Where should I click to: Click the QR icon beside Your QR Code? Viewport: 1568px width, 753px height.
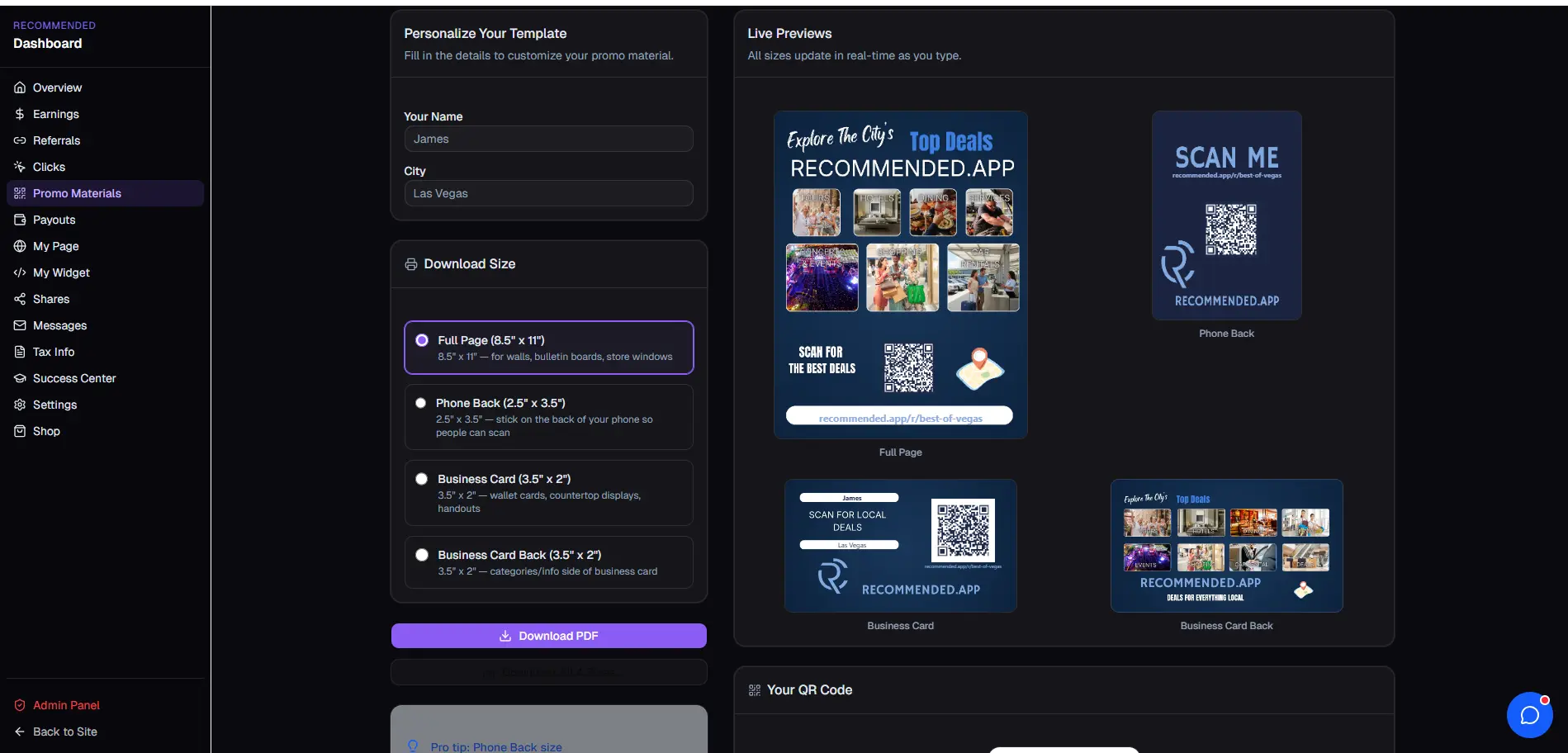pos(755,690)
